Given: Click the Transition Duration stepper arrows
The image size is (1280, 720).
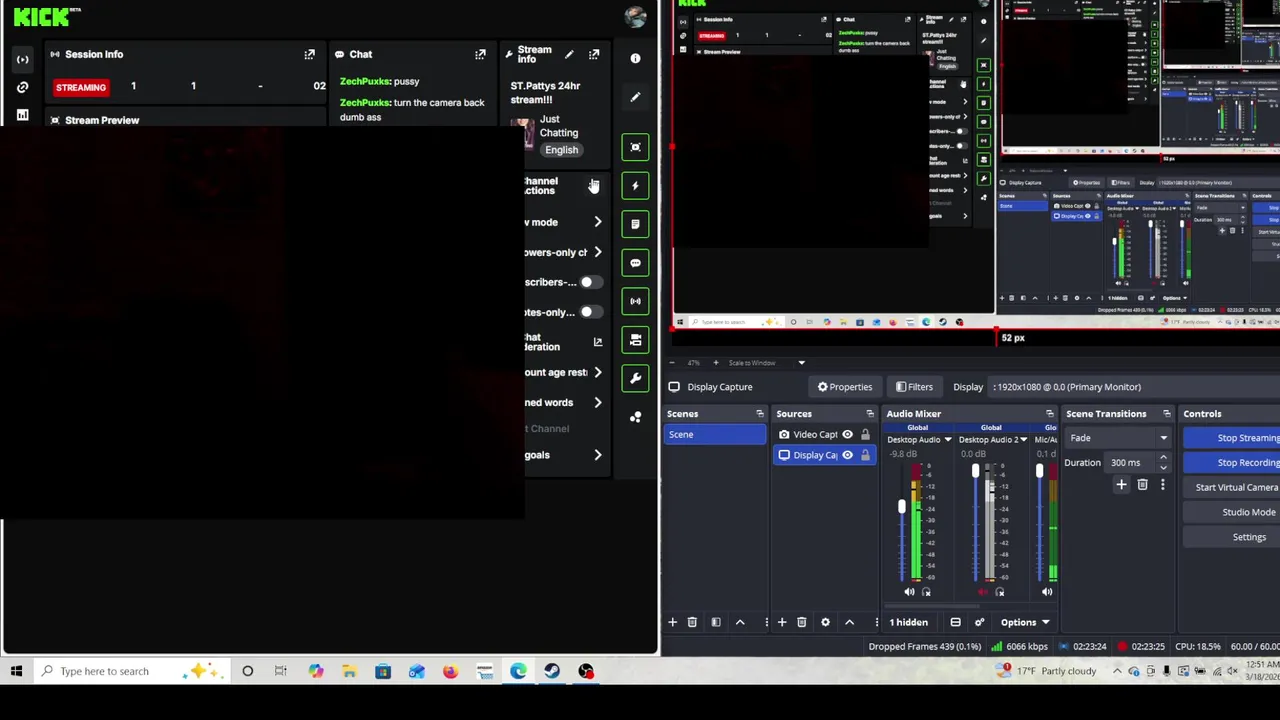Looking at the screenshot, I should [1163, 462].
